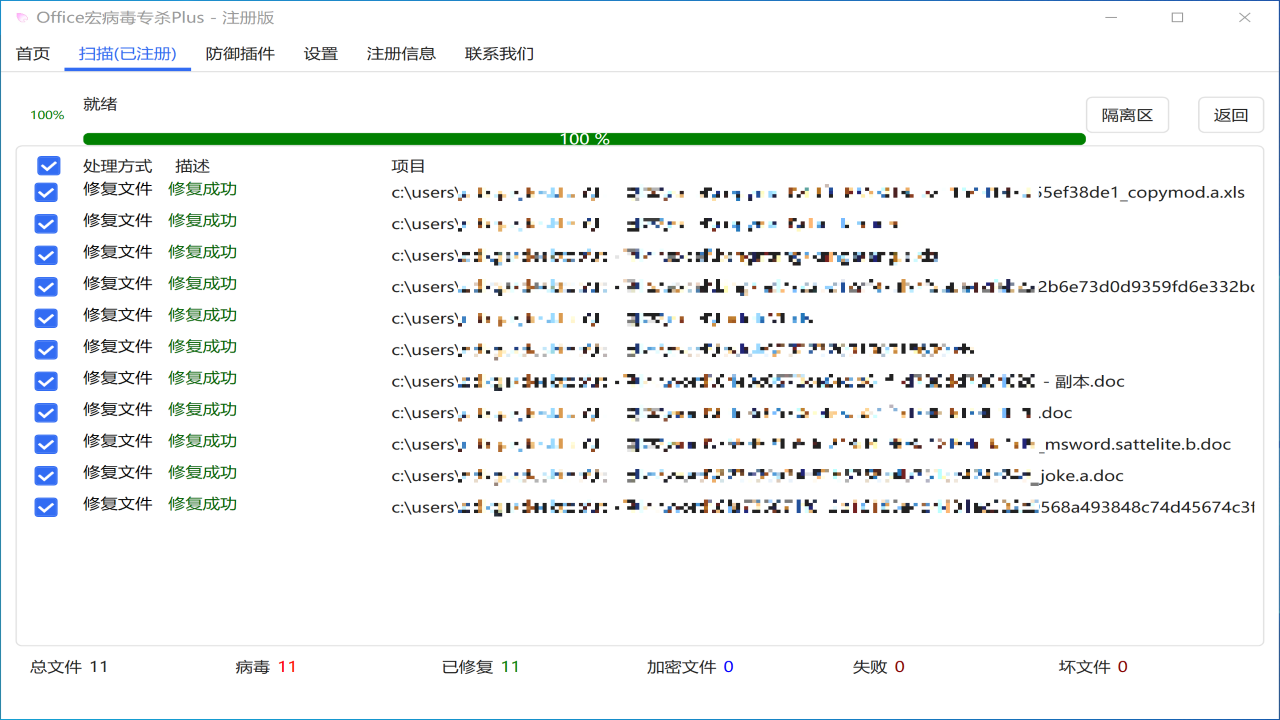Click the green 100% progress bar

(x=583, y=138)
